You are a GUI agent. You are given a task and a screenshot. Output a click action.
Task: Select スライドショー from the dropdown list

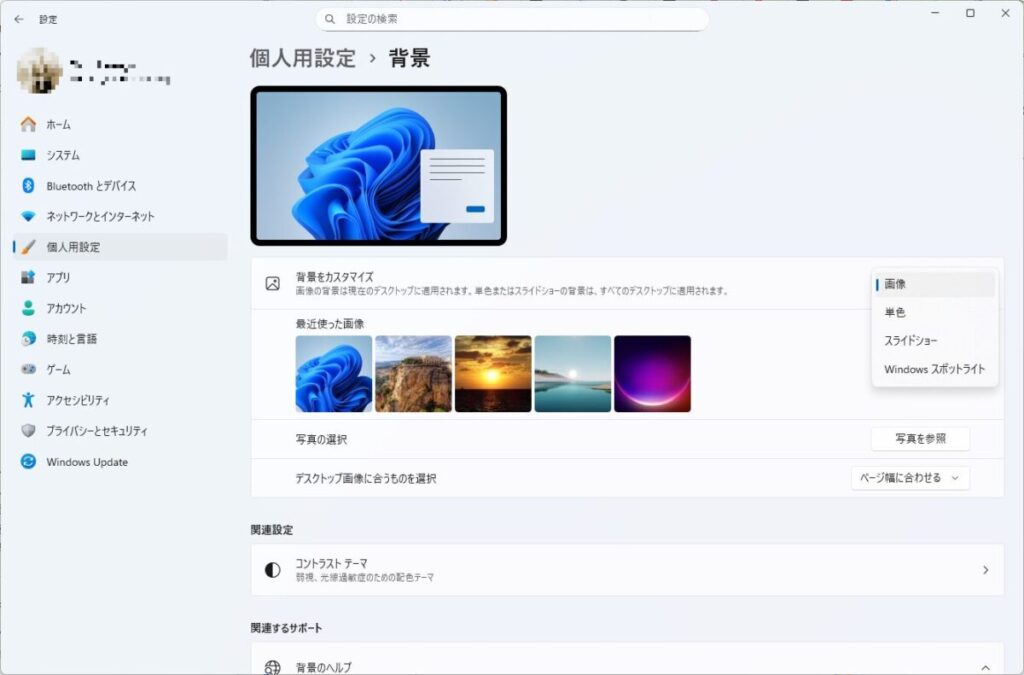(935, 340)
